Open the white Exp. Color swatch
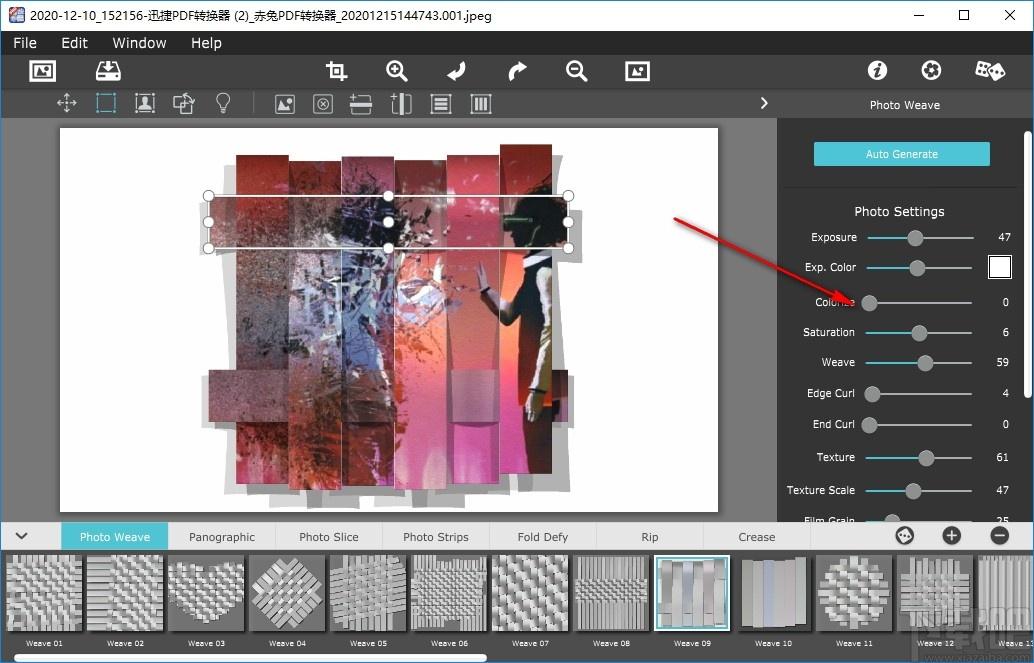1034x663 pixels. click(x=1000, y=267)
